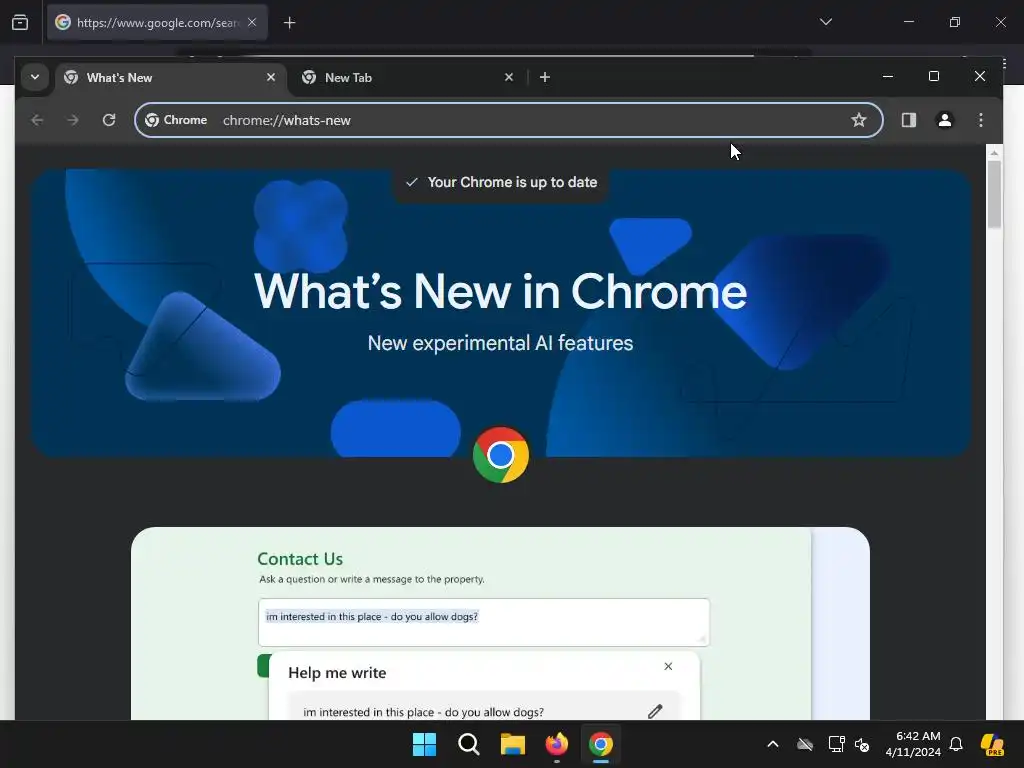Click the Chrome site info chip
The width and height of the screenshot is (1024, 768).
(176, 120)
